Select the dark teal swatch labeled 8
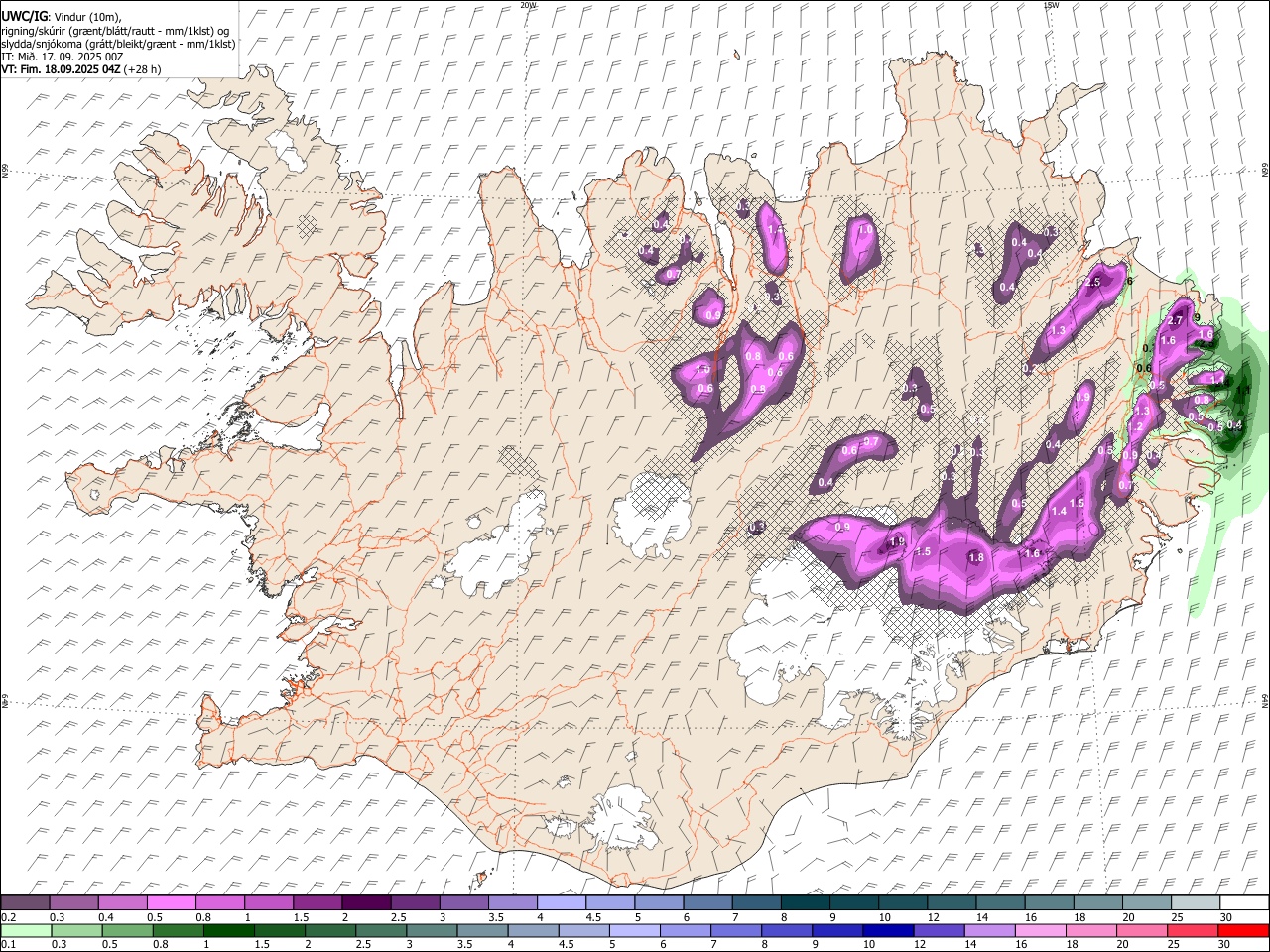This screenshot has width=1270, height=952. click(x=805, y=903)
